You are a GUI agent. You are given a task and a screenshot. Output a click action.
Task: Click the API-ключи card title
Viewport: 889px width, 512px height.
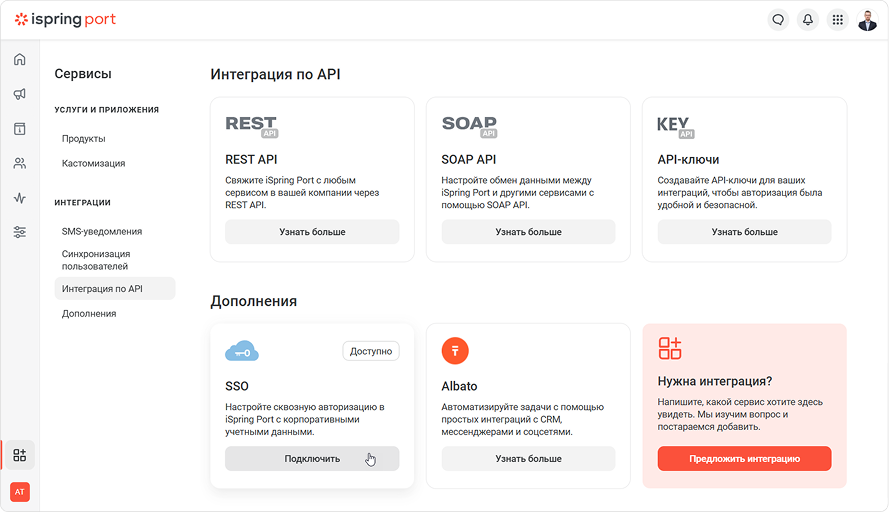tap(688, 159)
